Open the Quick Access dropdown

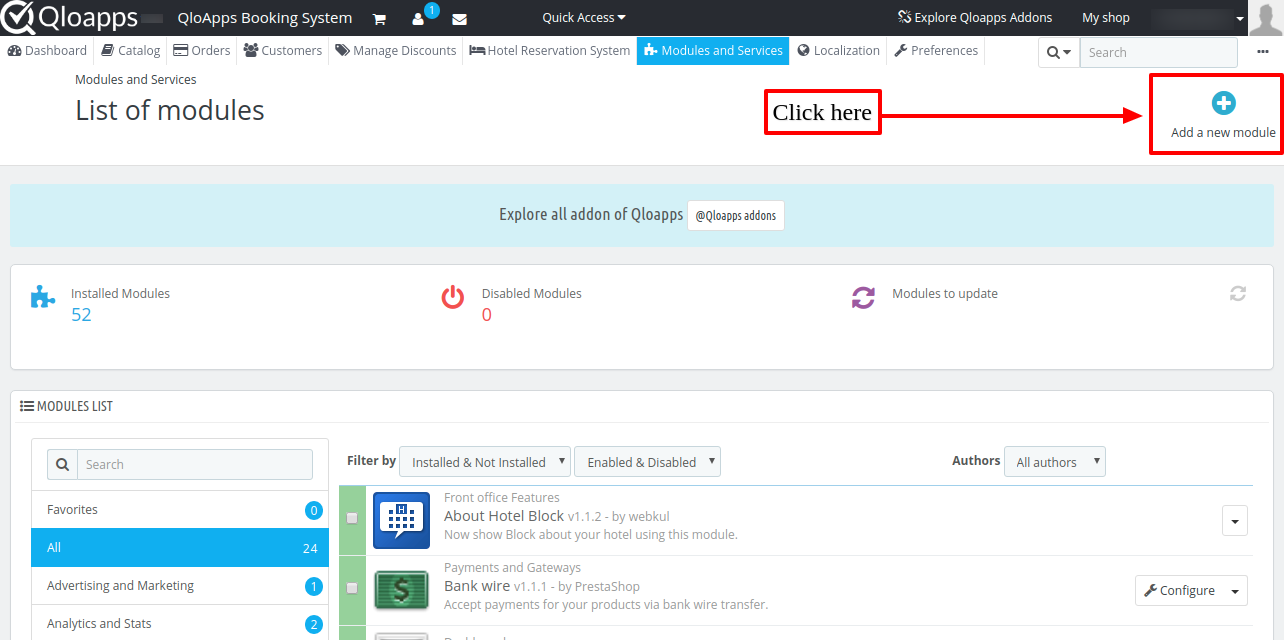click(x=584, y=17)
